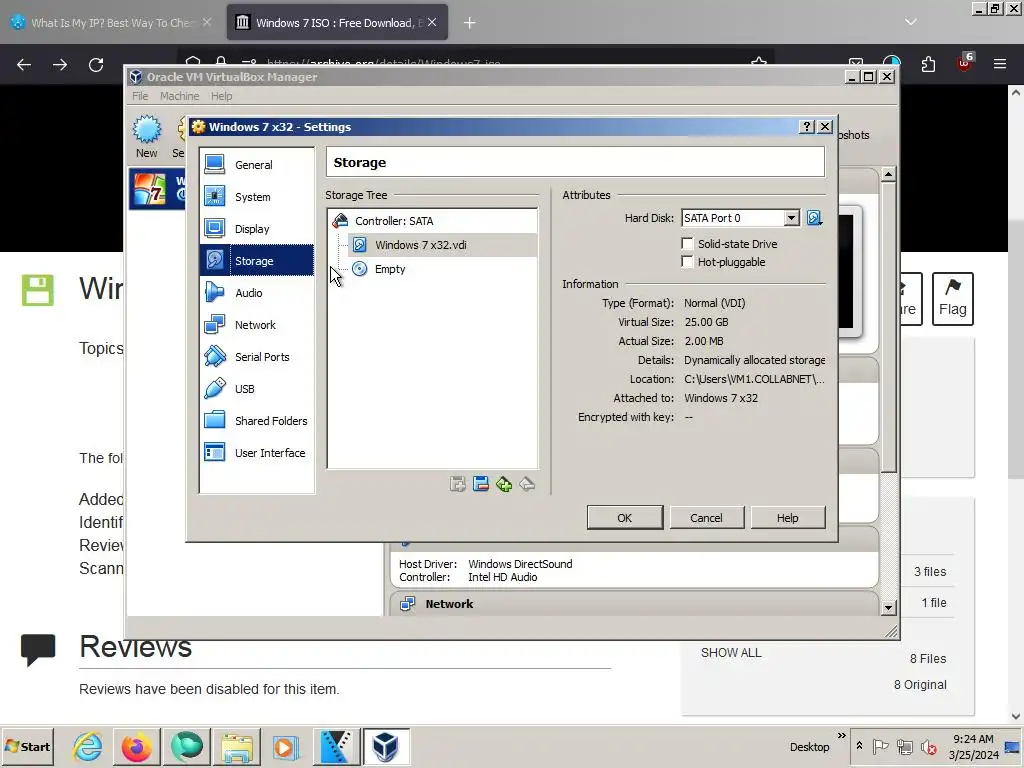Screen dimensions: 1024x768
Task: Go back in Firefox
Action: pos(24,65)
